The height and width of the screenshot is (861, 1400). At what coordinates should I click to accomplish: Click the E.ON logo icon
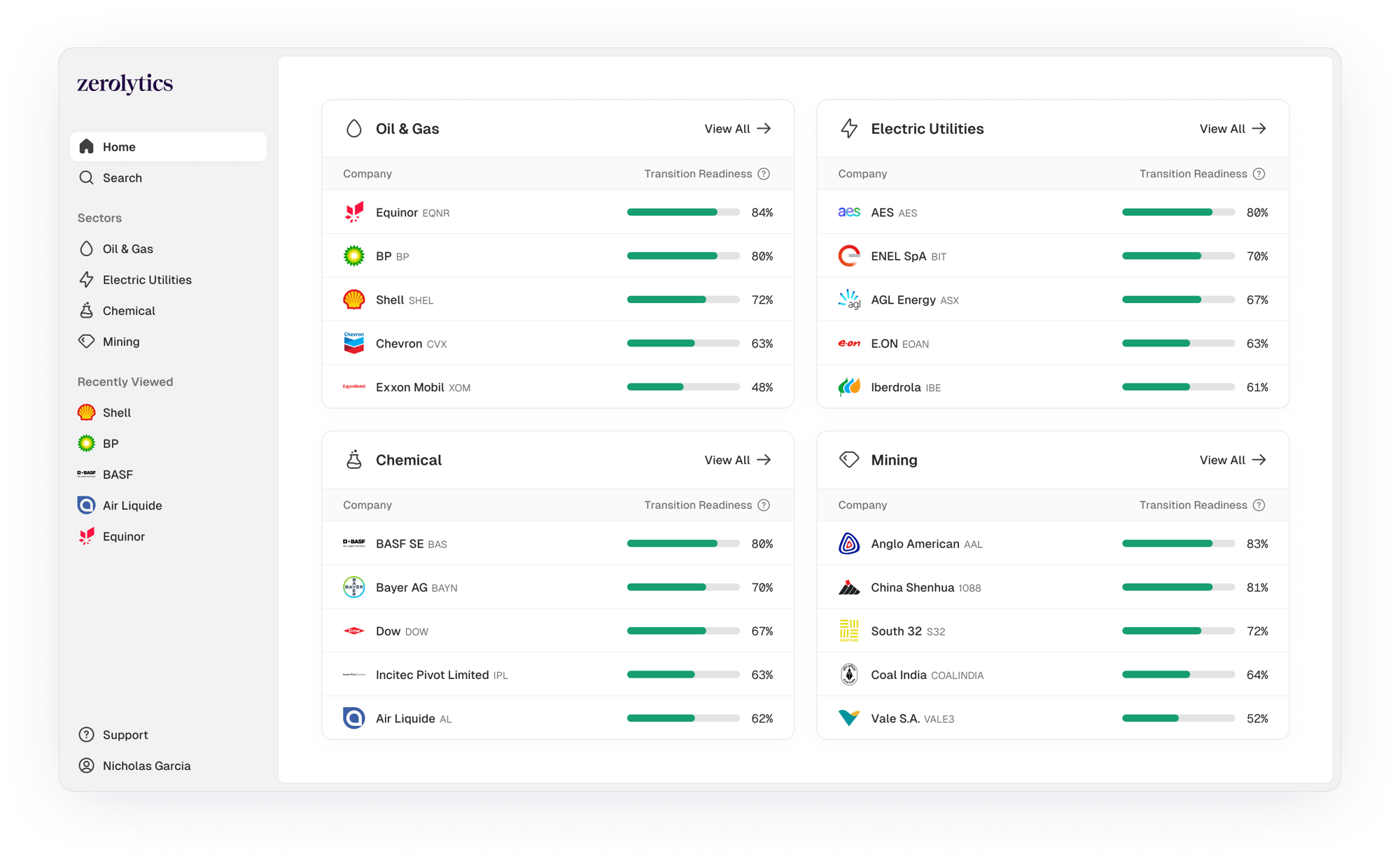[x=849, y=343]
